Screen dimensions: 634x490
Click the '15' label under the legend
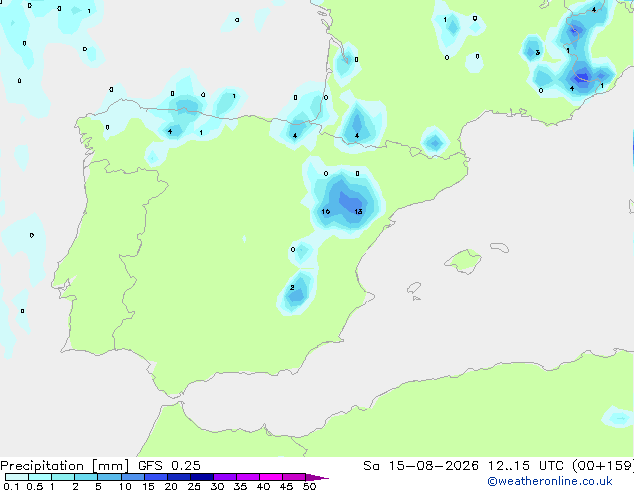(x=148, y=486)
